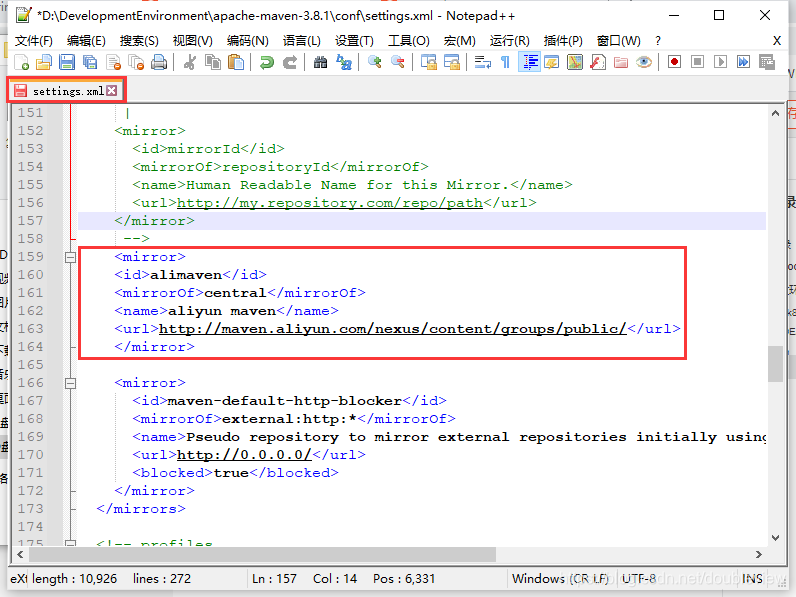Click the Redo arrow icon

[x=290, y=62]
